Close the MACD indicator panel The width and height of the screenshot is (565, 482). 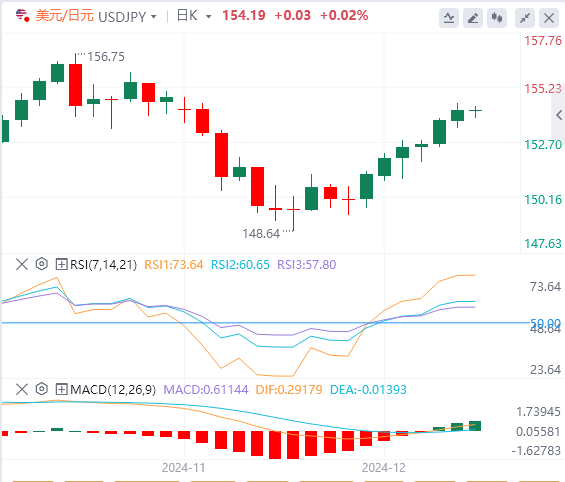click(22, 389)
